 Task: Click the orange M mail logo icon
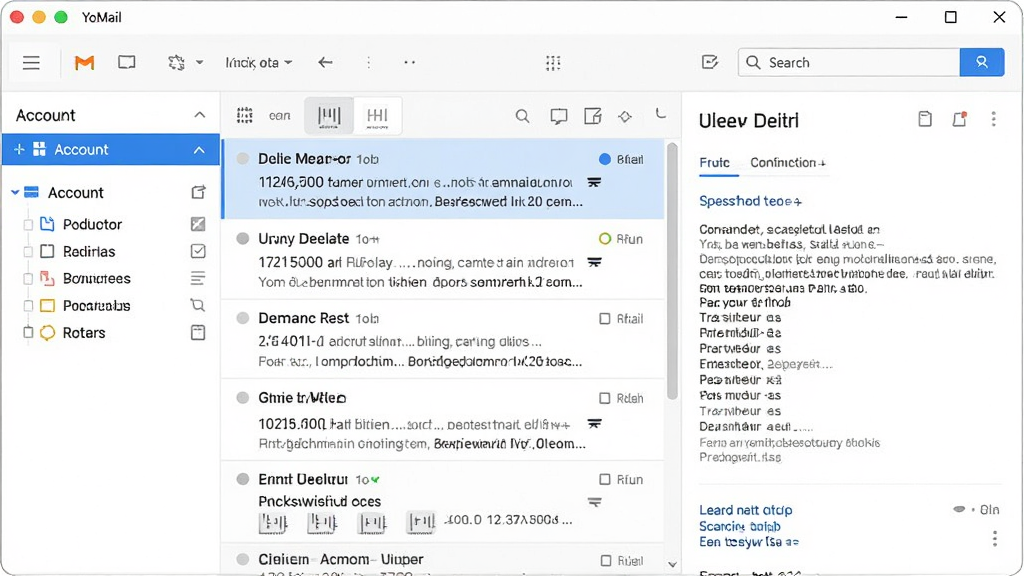pos(84,63)
